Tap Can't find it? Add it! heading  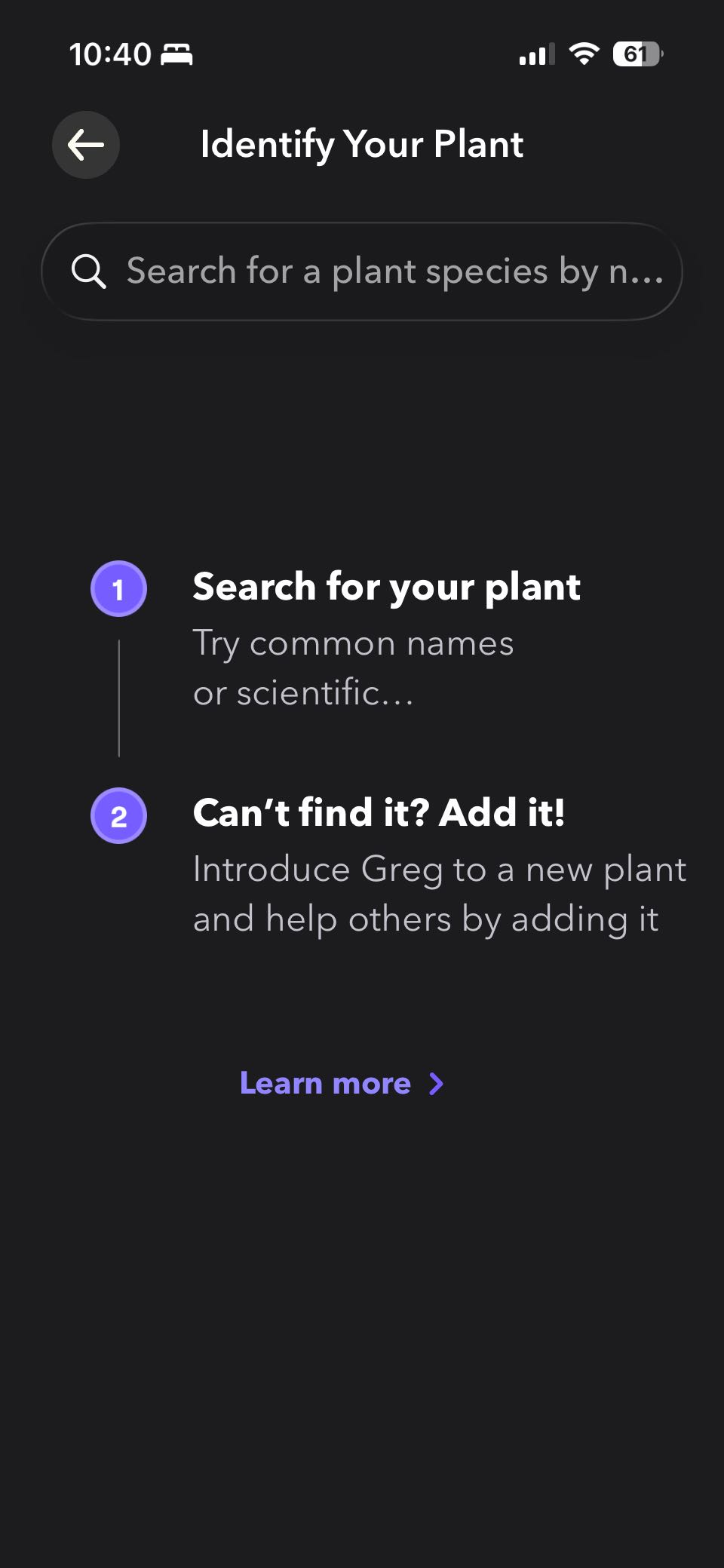[379, 813]
